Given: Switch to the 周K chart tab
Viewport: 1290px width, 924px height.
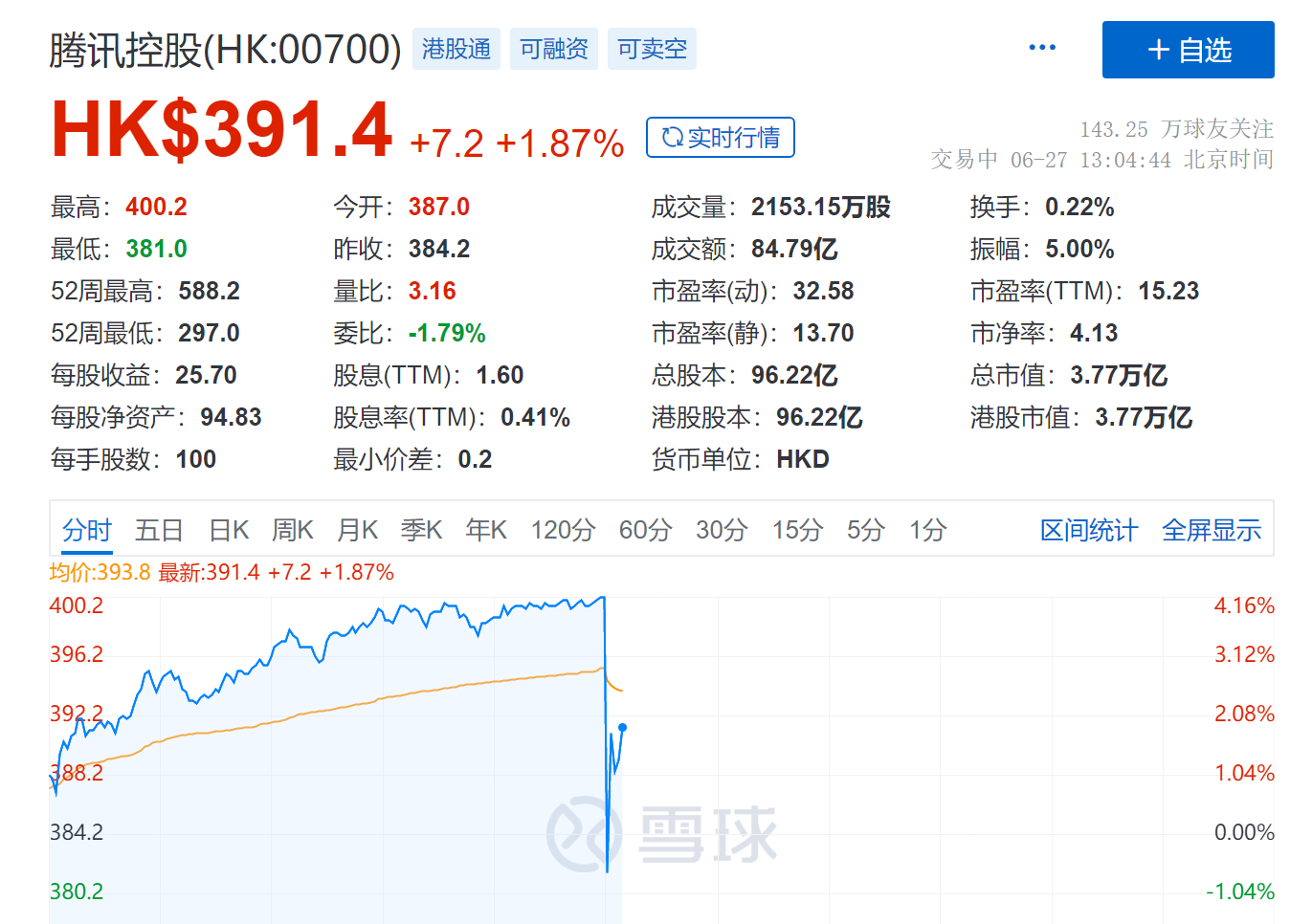Looking at the screenshot, I should [293, 530].
